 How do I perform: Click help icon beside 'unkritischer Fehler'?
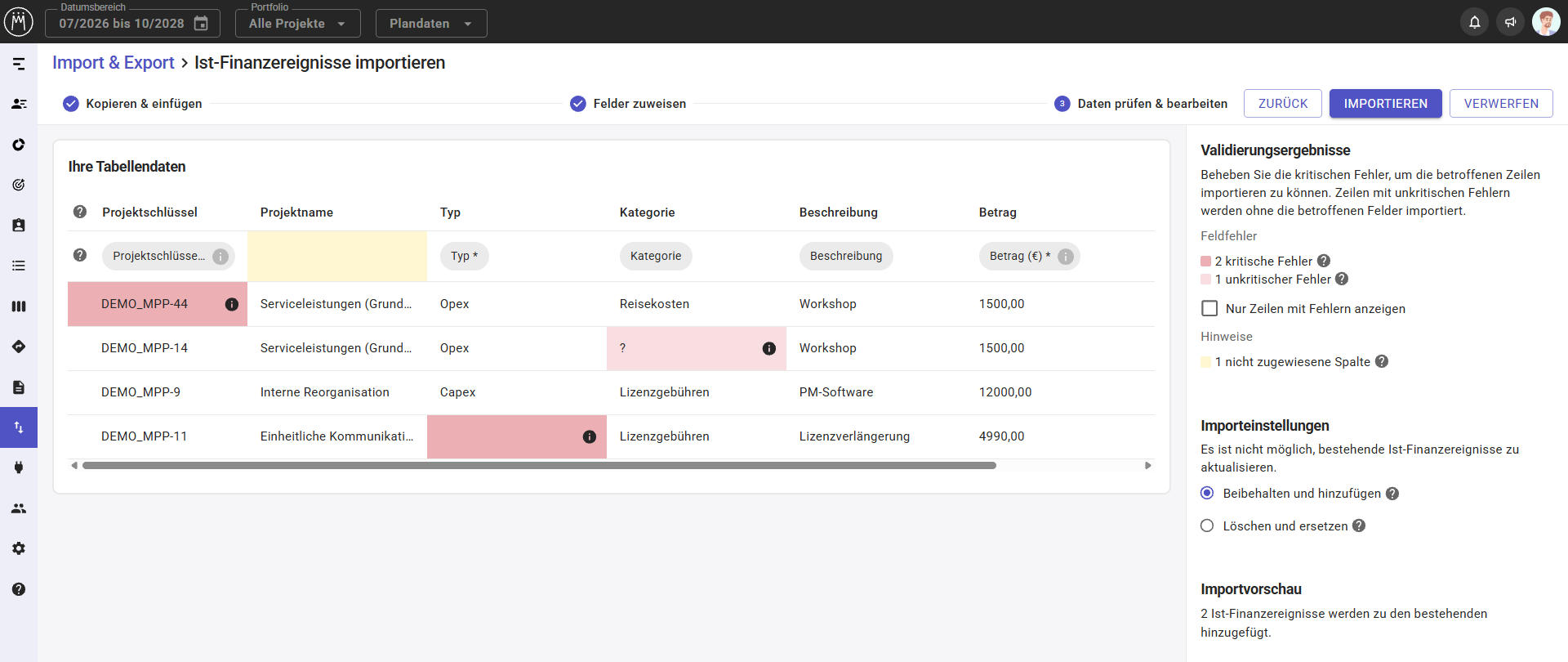click(1342, 279)
